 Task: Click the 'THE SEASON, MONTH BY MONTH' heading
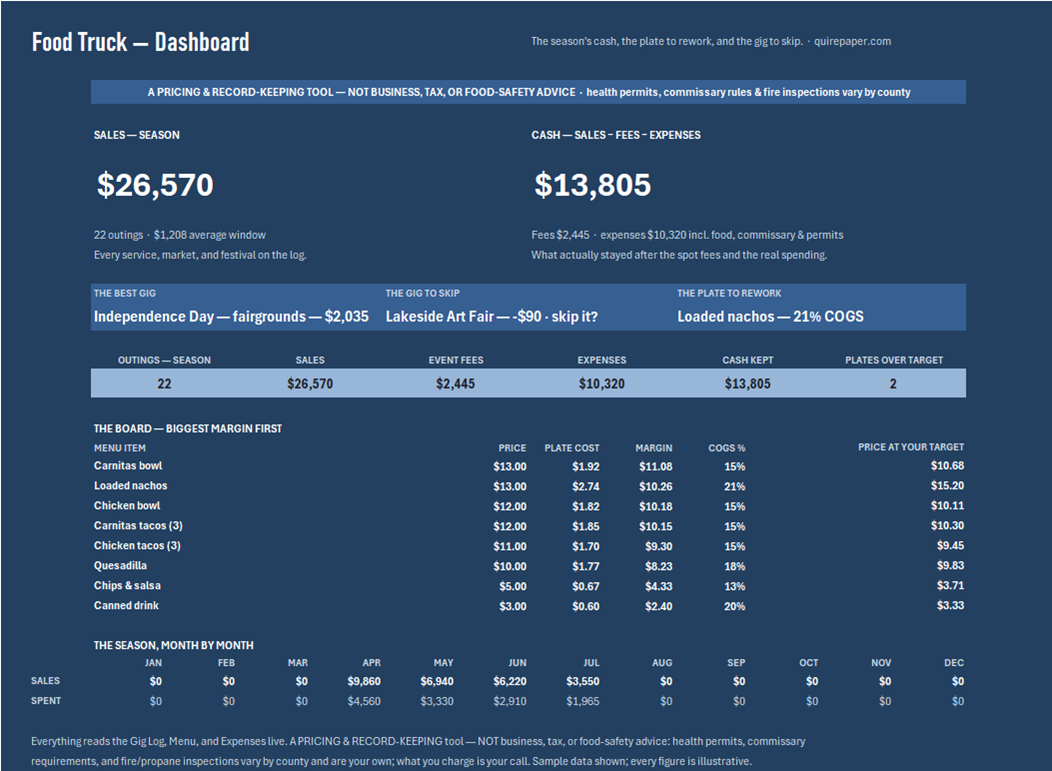coord(174,645)
